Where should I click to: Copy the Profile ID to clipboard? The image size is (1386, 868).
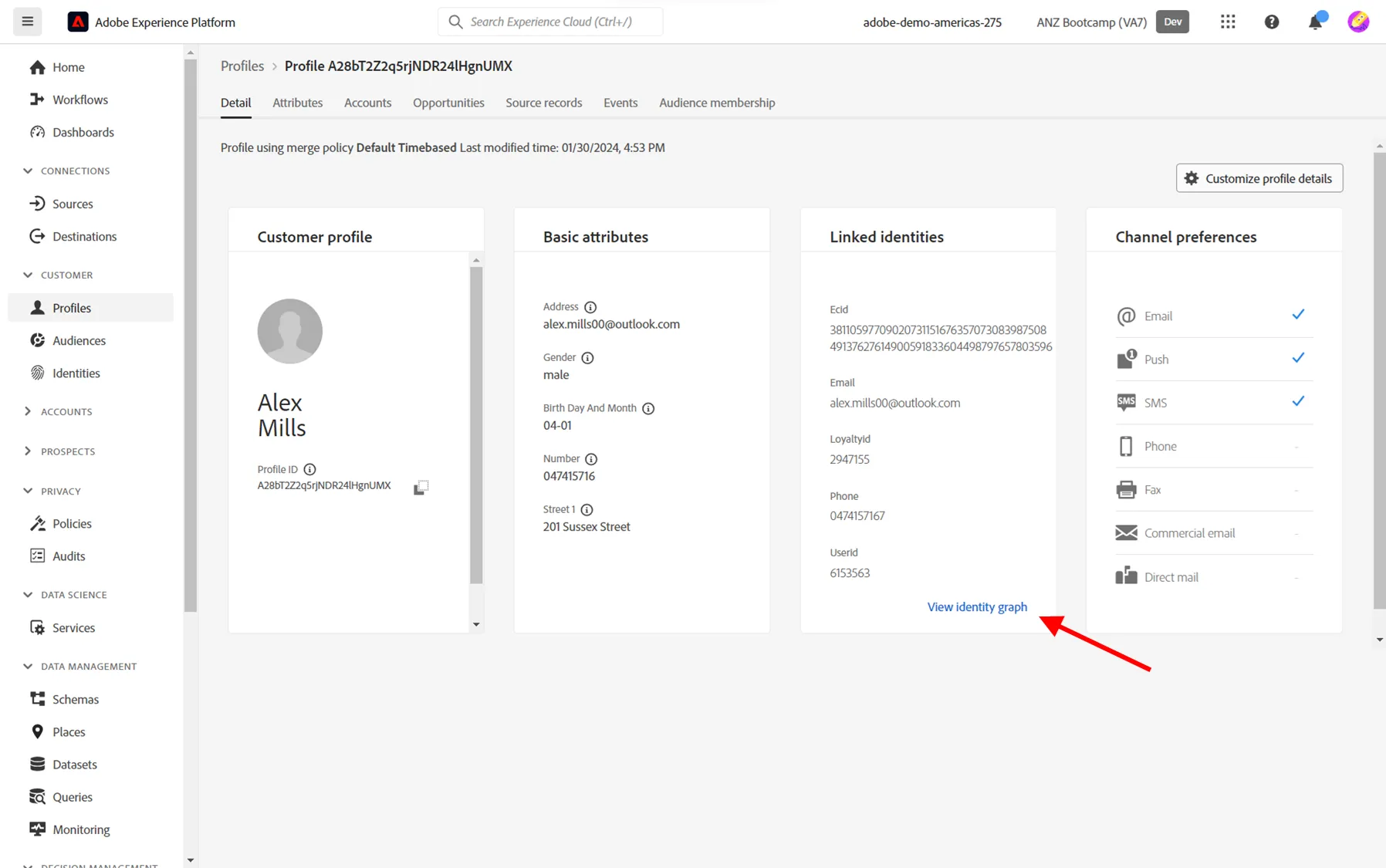(421, 487)
